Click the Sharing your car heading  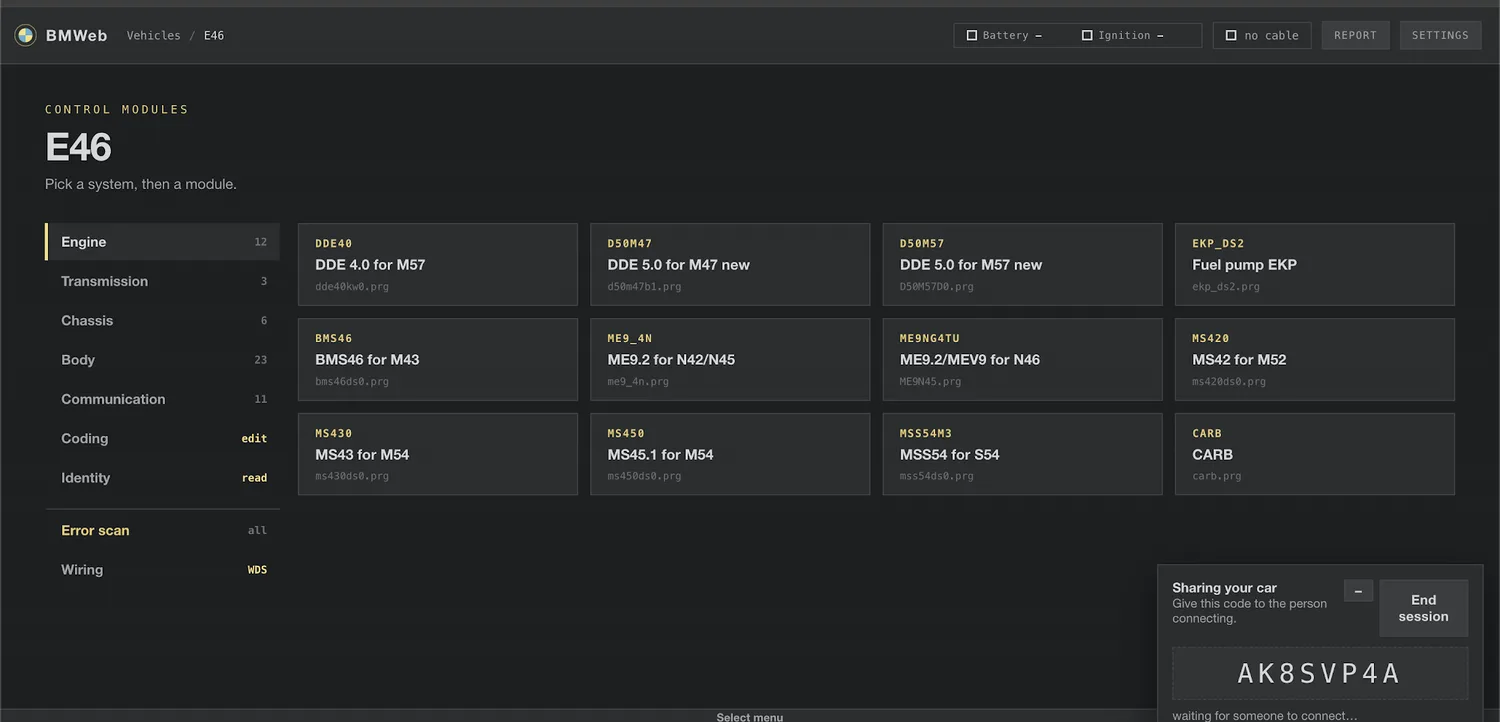tap(1224, 588)
